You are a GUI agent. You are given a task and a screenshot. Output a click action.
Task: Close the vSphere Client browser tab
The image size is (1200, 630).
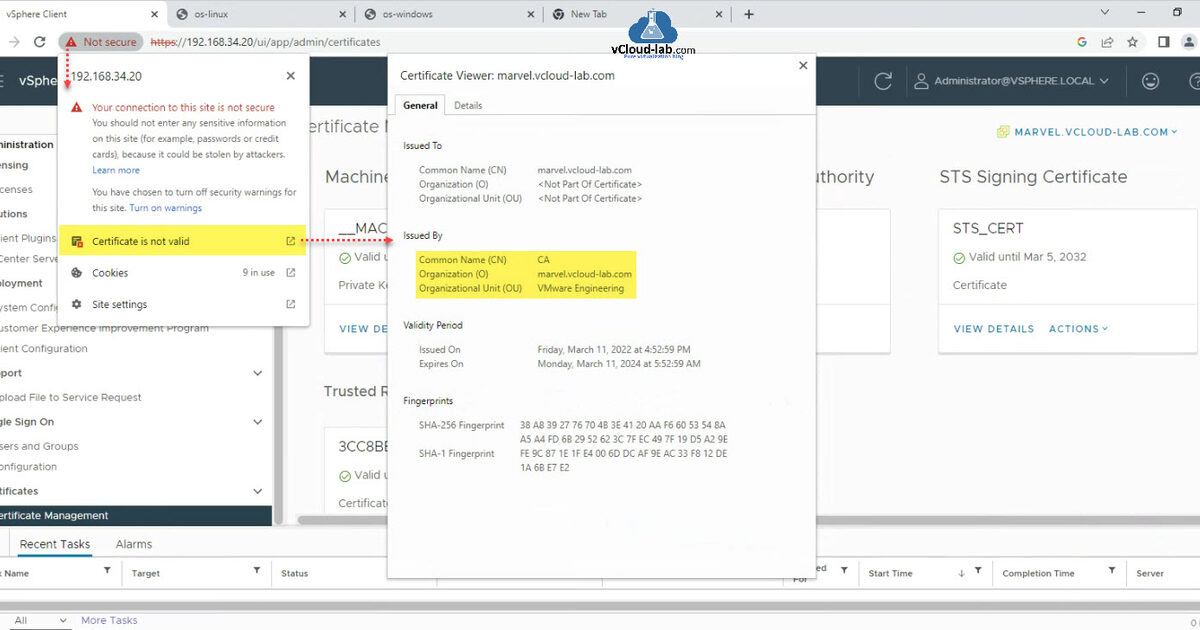click(153, 14)
